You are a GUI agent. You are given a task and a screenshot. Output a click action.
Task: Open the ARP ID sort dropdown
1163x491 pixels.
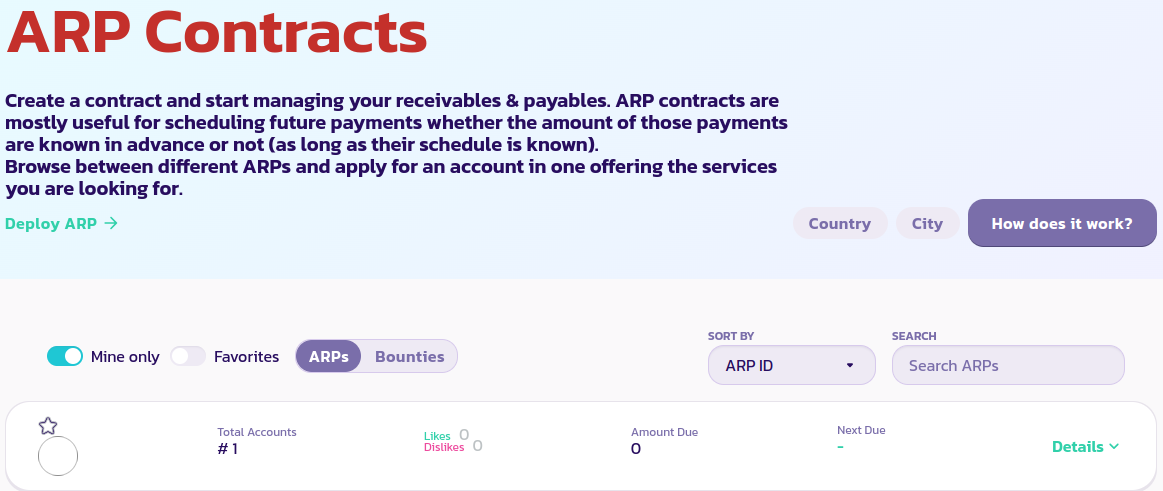791,365
